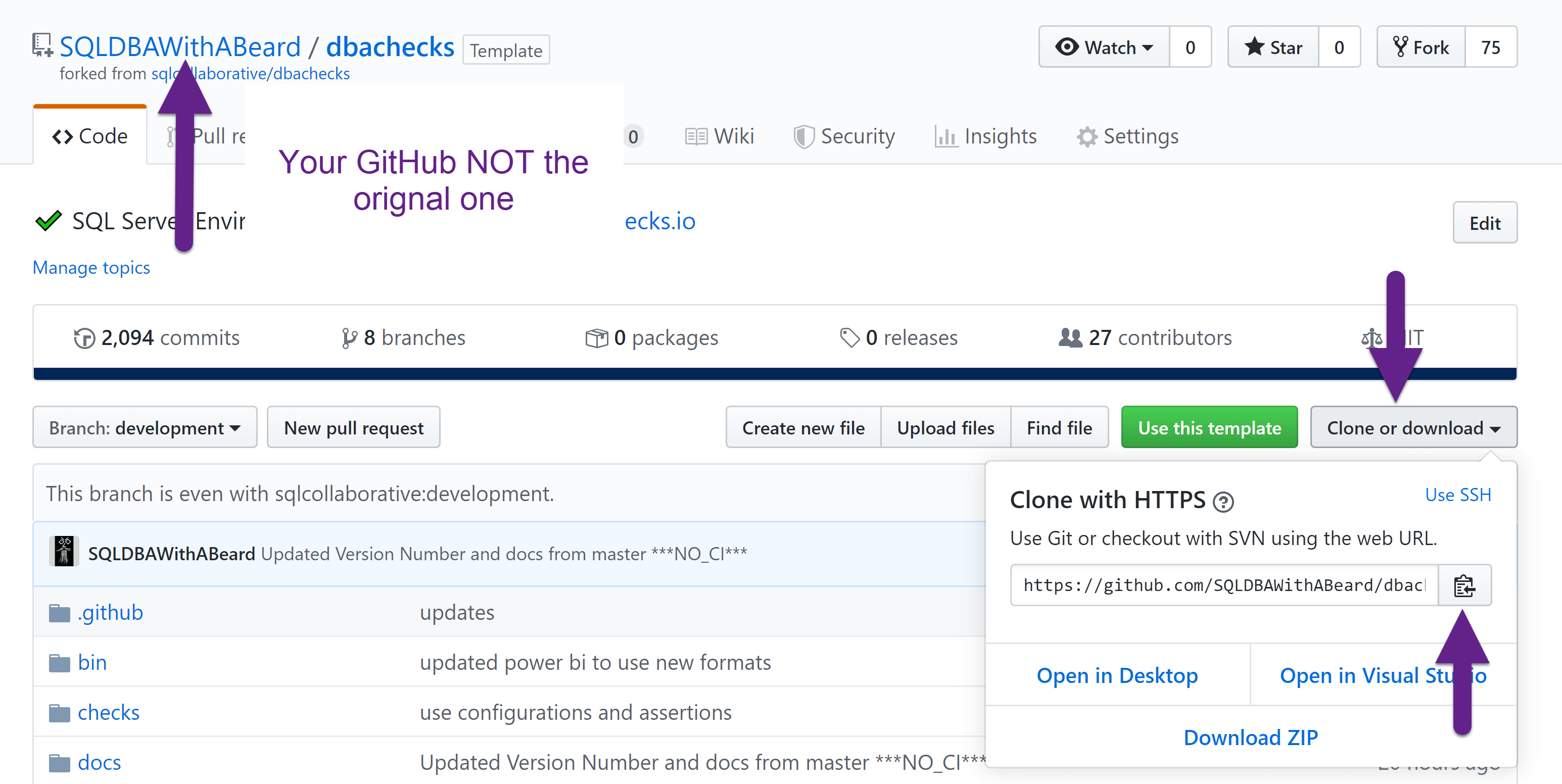Click the commits history clock icon
Viewport: 1562px width, 784px height.
[84, 338]
